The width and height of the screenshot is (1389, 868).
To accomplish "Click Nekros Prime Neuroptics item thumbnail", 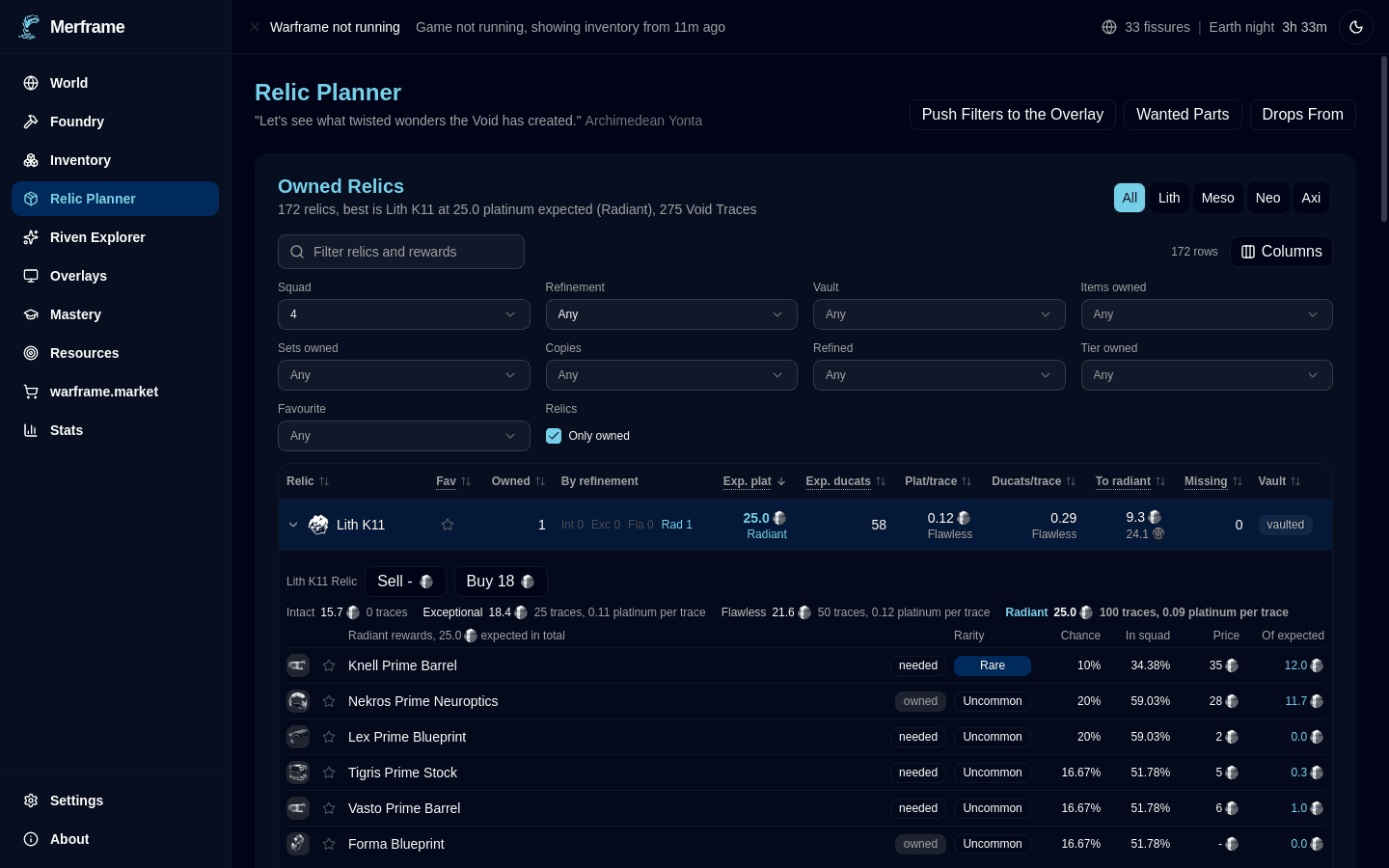I will [x=298, y=701].
